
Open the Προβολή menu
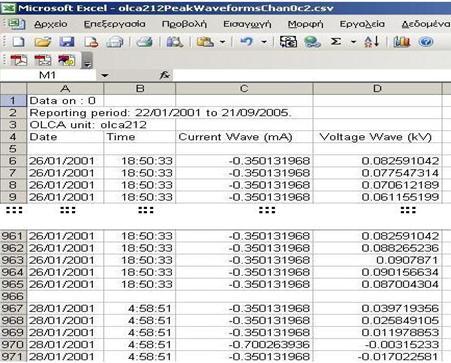pos(184,24)
